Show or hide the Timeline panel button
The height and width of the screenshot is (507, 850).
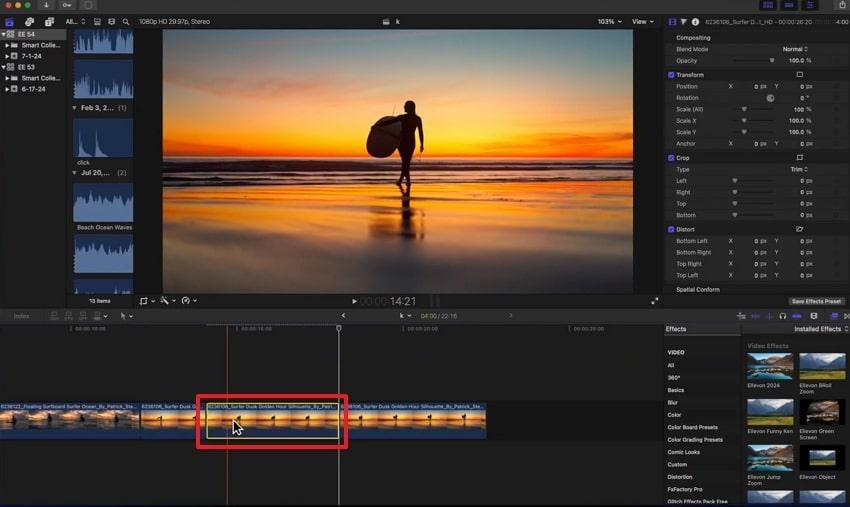point(789,5)
